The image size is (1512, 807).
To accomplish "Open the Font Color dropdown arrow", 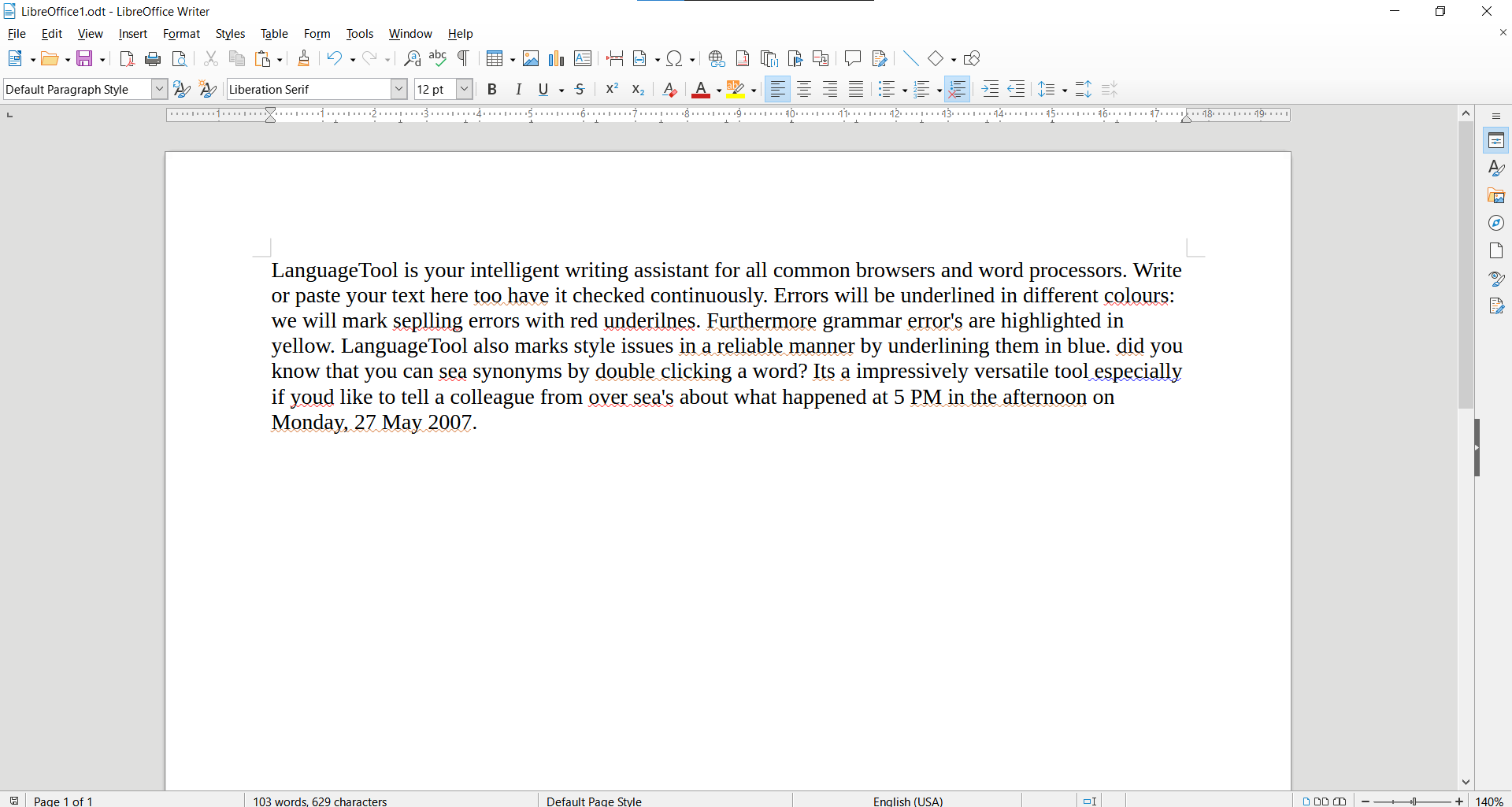I will [719, 91].
